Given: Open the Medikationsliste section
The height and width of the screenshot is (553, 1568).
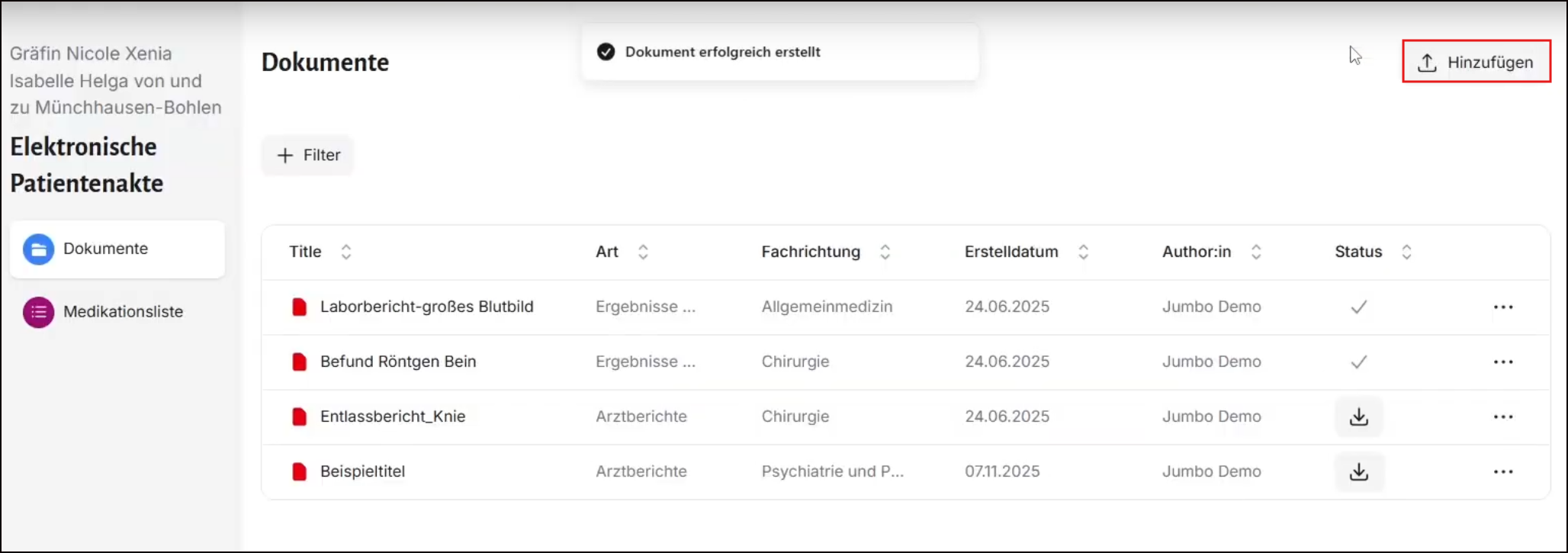Looking at the screenshot, I should click(x=122, y=312).
